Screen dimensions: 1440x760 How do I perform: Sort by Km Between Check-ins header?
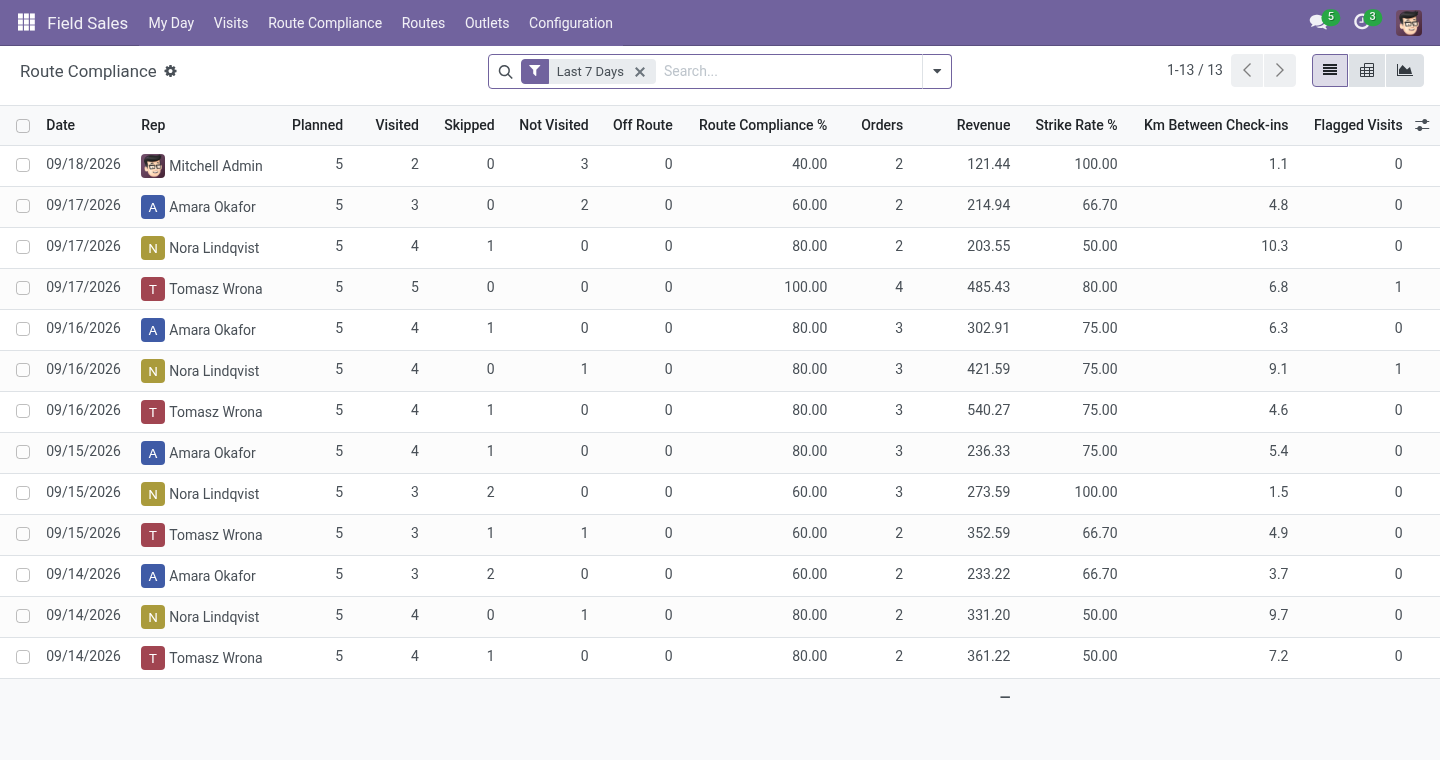1216,125
